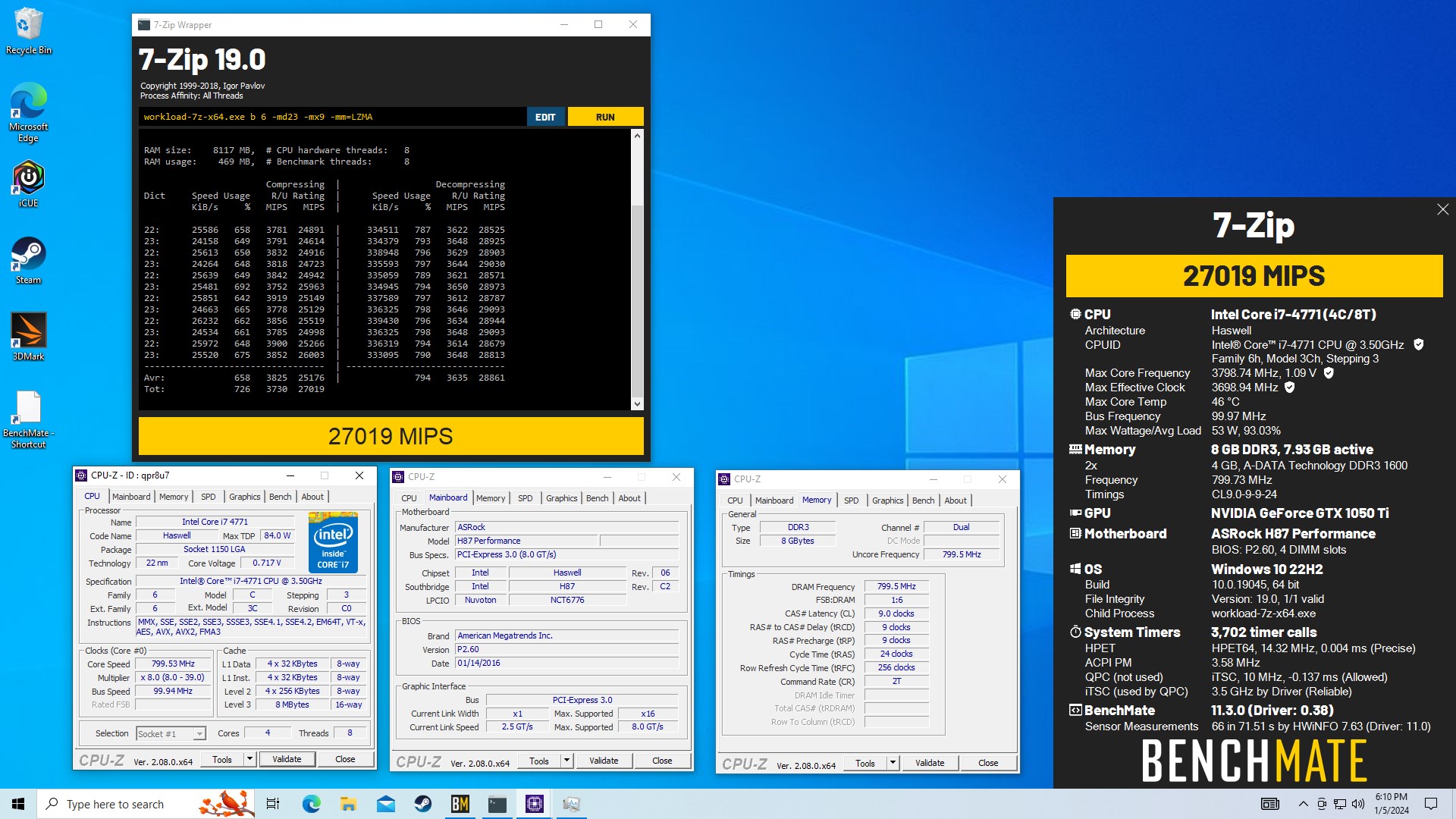Viewport: 1456px width, 819px height.
Task: Click the Memory module icon in BenchMate panel
Action: [x=1075, y=450]
